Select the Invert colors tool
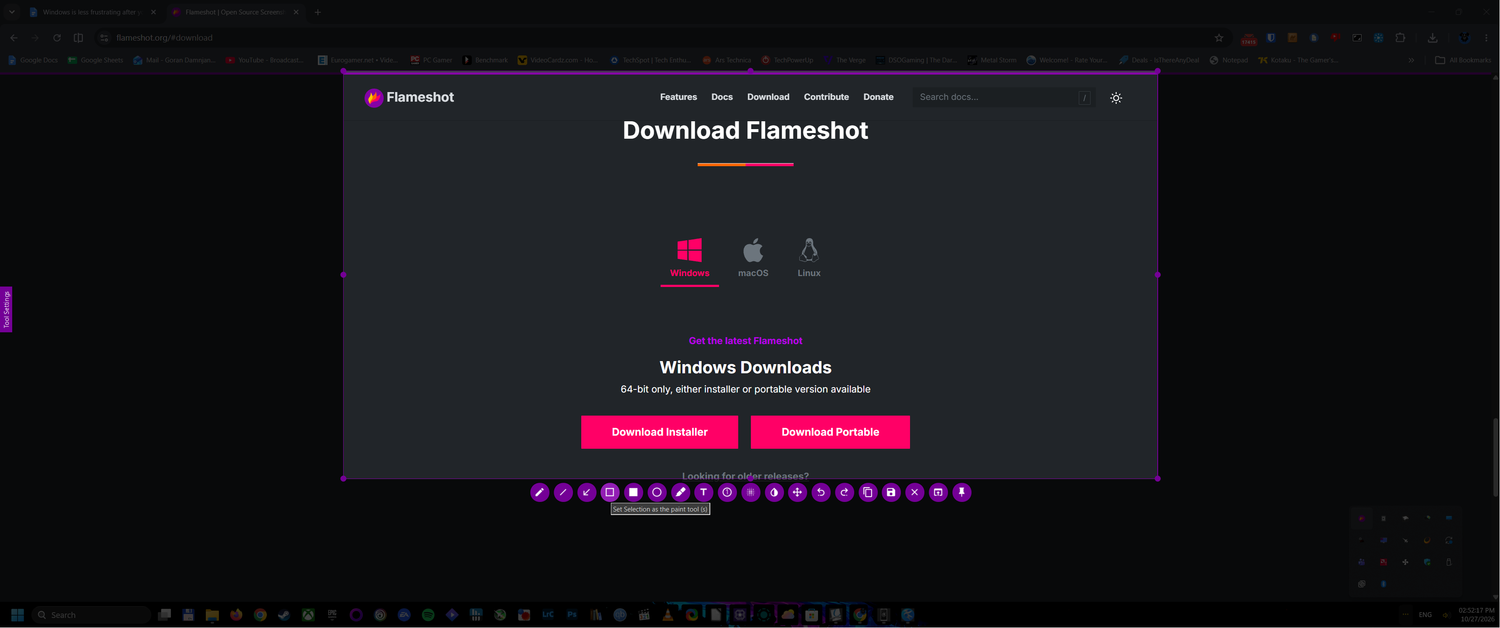1500x628 pixels. click(x=774, y=492)
